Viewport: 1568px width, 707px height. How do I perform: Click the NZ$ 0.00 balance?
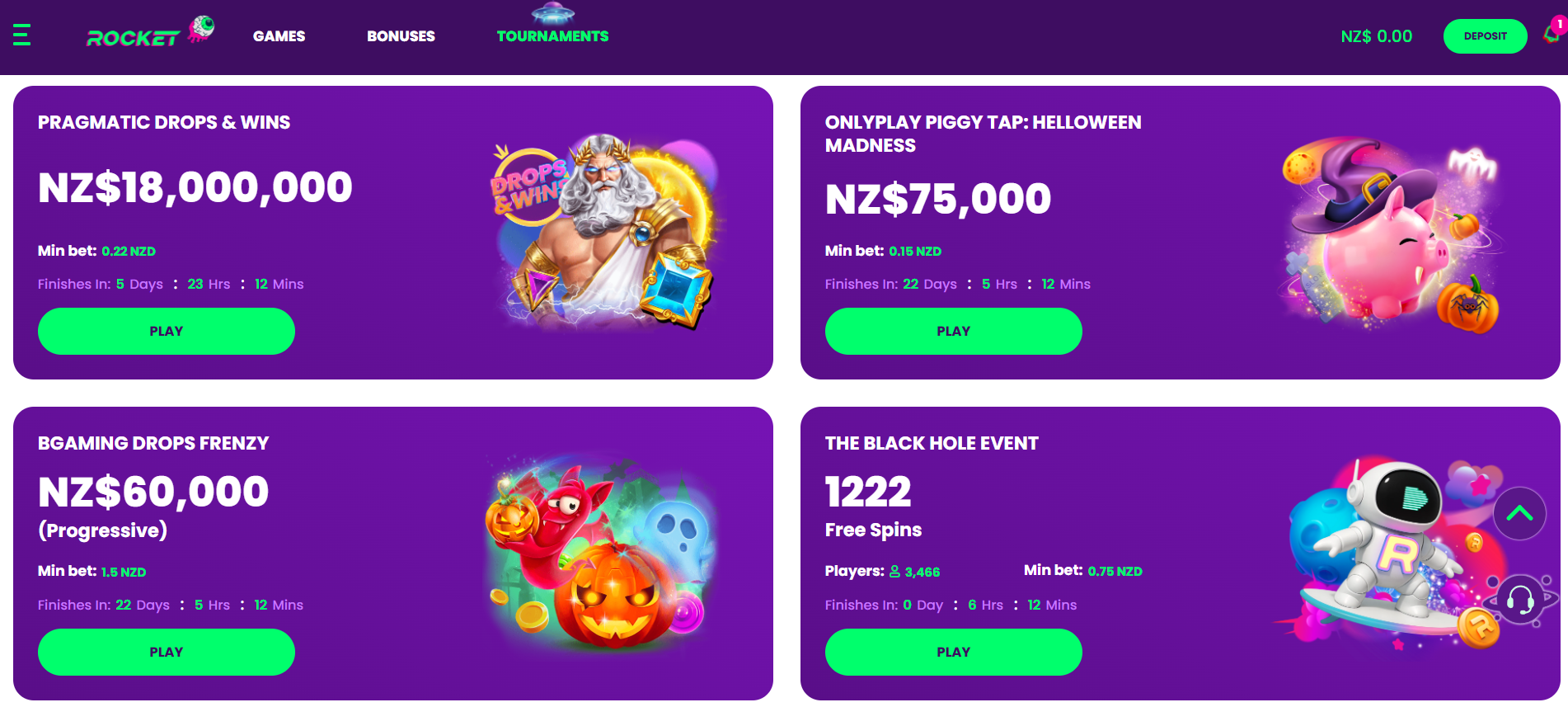point(1376,36)
